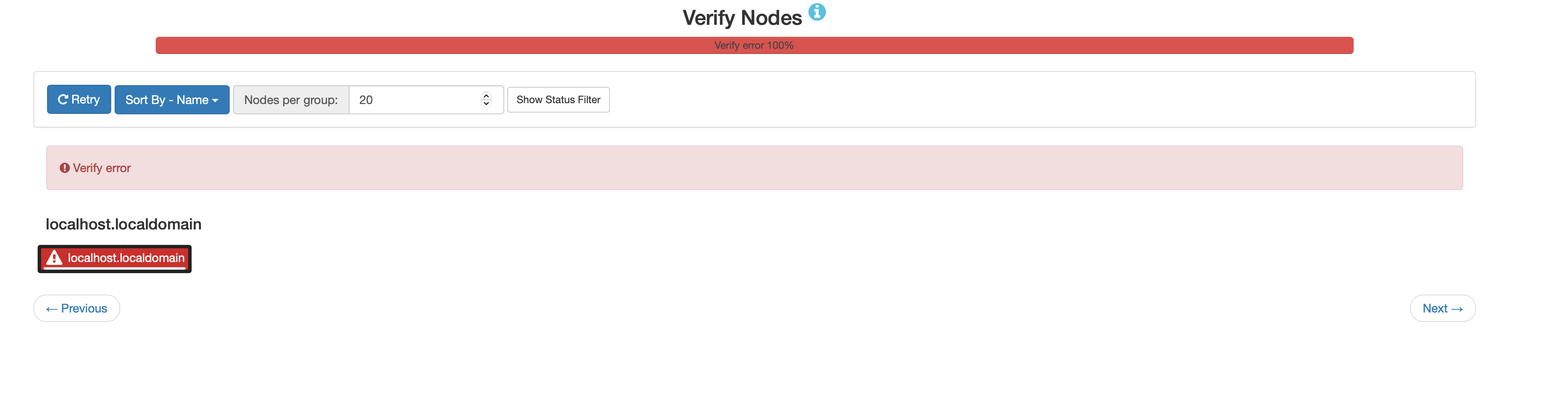Click the localhost.localdomain group heading

124,224
